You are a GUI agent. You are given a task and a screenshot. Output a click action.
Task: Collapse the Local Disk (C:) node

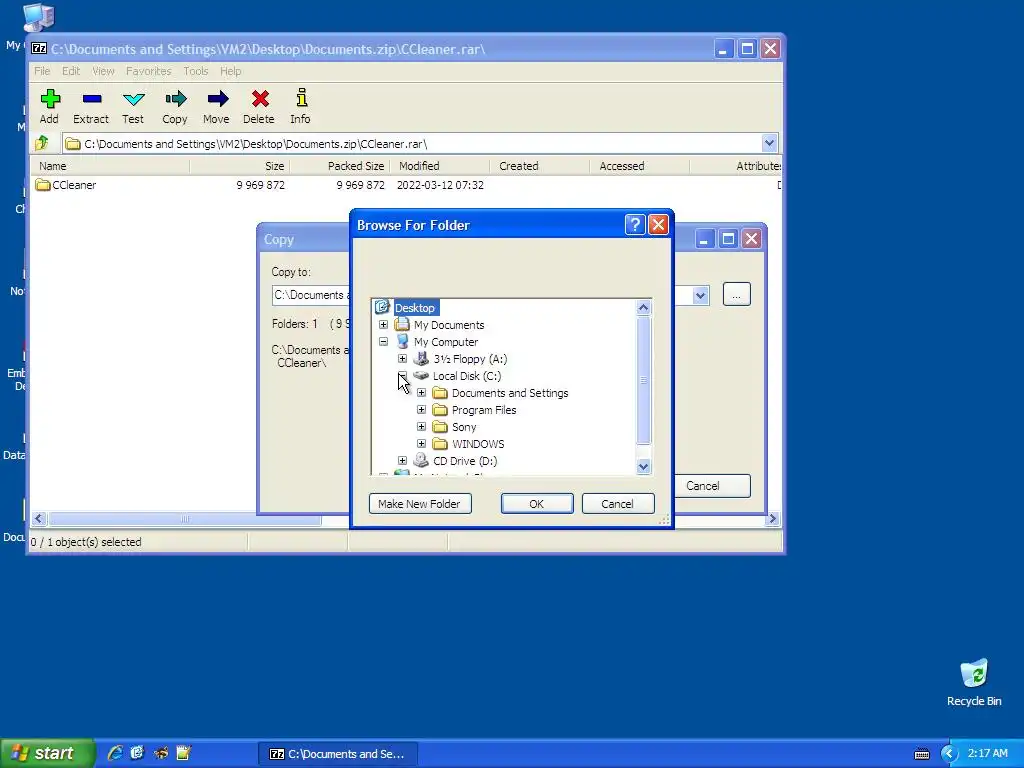coord(402,376)
